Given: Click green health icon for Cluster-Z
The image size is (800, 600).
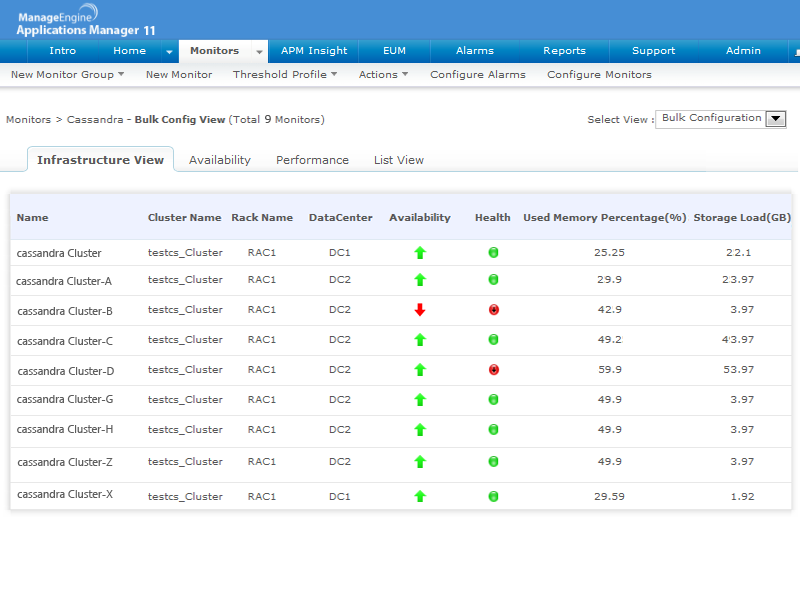Looking at the screenshot, I should pos(493,462).
